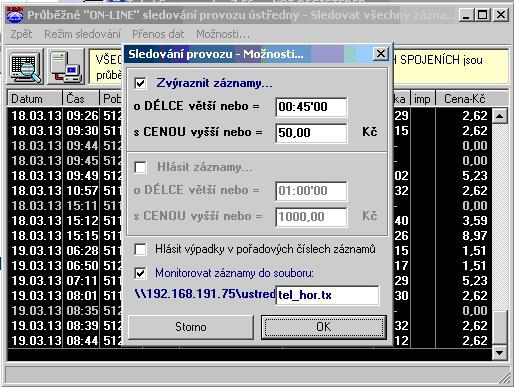Select the row 19.03.13 08:44
Image resolution: width=514 pixels, height=387 pixels.
pos(249,341)
